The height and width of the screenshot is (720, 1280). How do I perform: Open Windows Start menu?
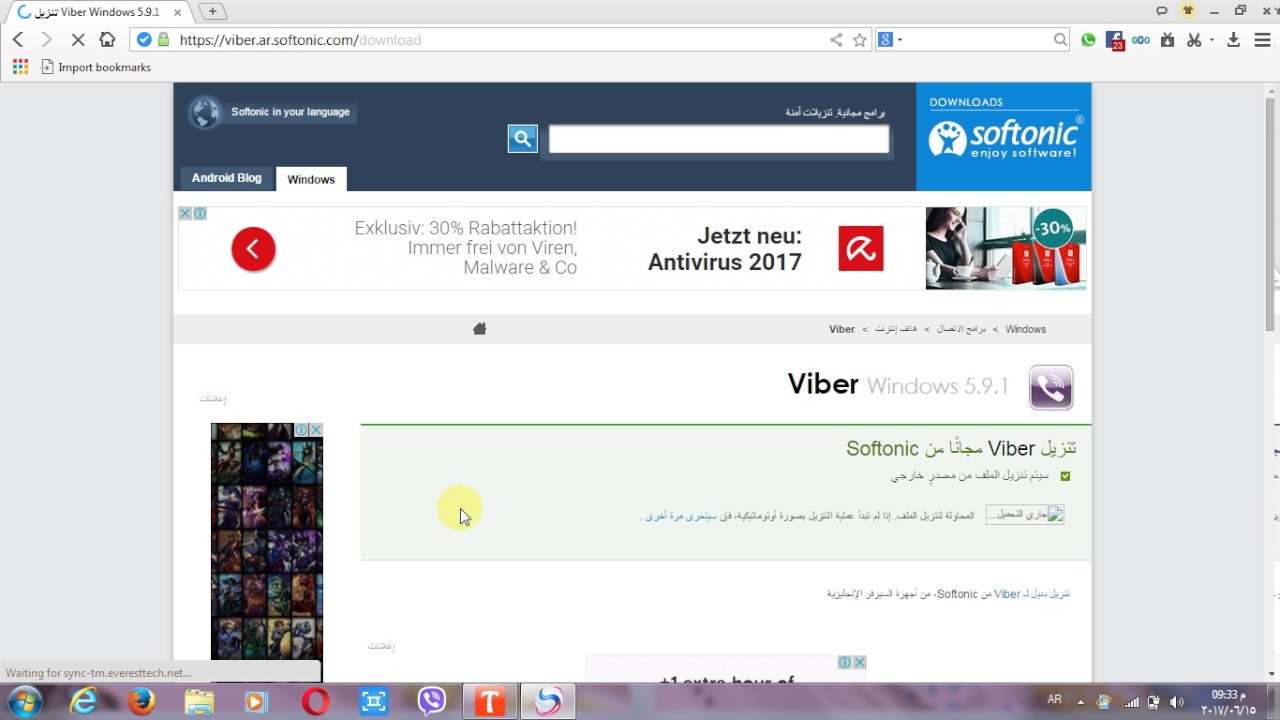(x=24, y=702)
